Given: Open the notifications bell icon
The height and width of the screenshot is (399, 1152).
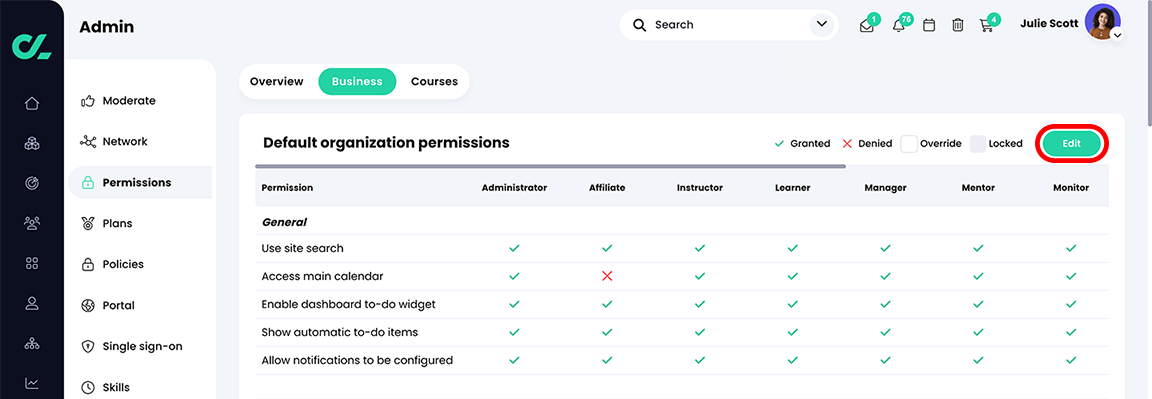Looking at the screenshot, I should (898, 26).
